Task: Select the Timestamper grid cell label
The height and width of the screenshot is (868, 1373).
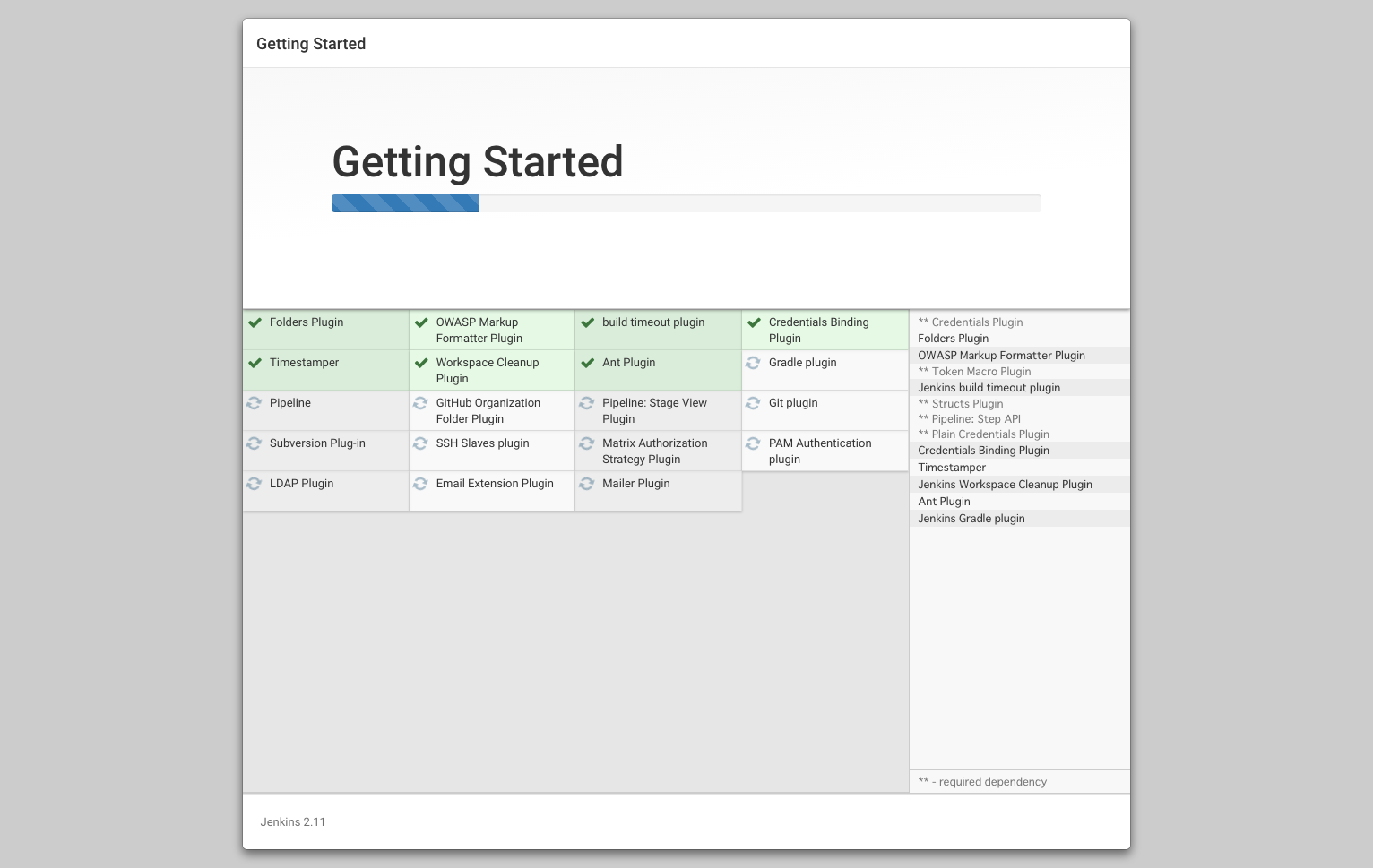Action: pos(305,363)
